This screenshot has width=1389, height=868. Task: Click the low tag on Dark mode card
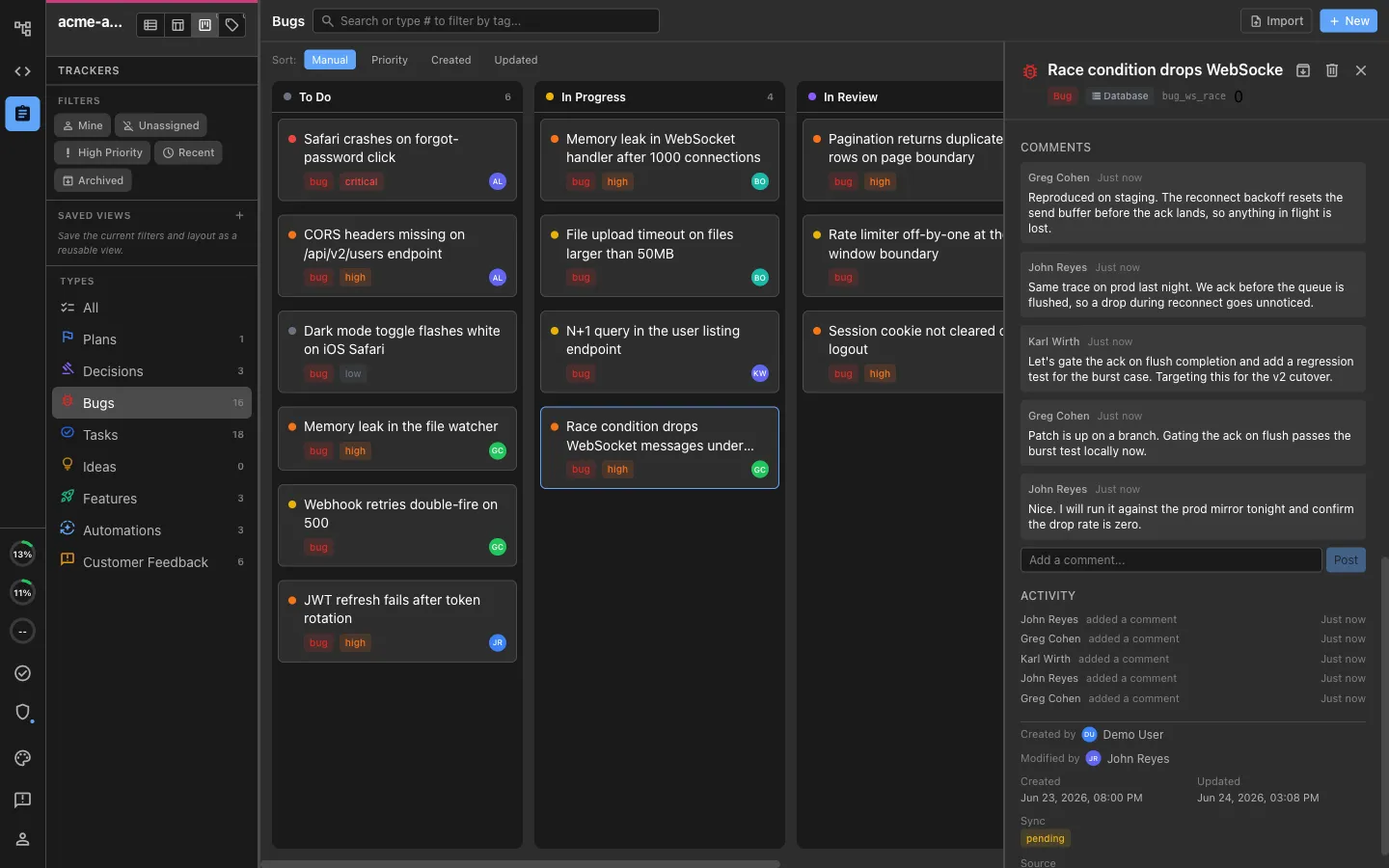(x=353, y=374)
